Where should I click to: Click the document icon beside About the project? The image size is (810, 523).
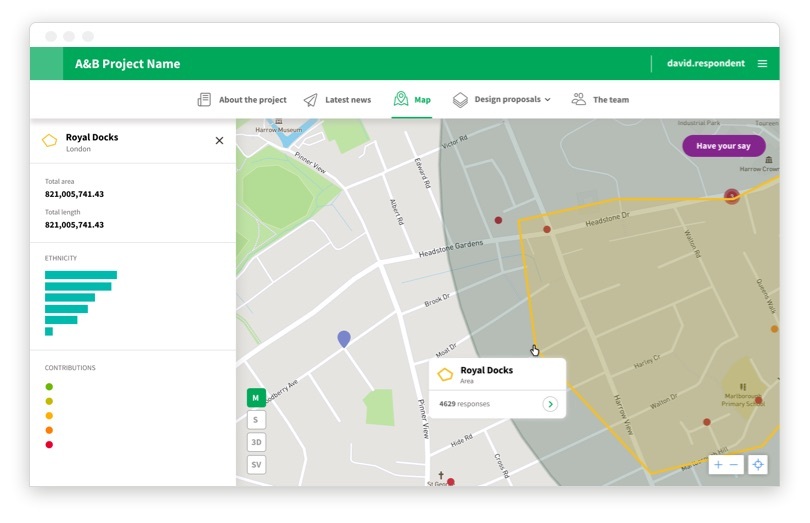pos(204,99)
